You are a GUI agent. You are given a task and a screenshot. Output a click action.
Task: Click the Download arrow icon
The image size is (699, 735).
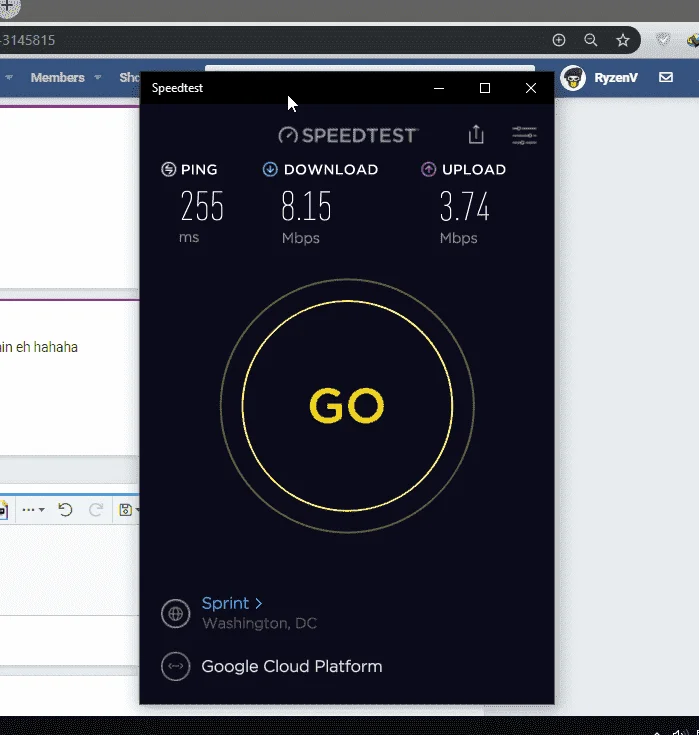coord(270,169)
